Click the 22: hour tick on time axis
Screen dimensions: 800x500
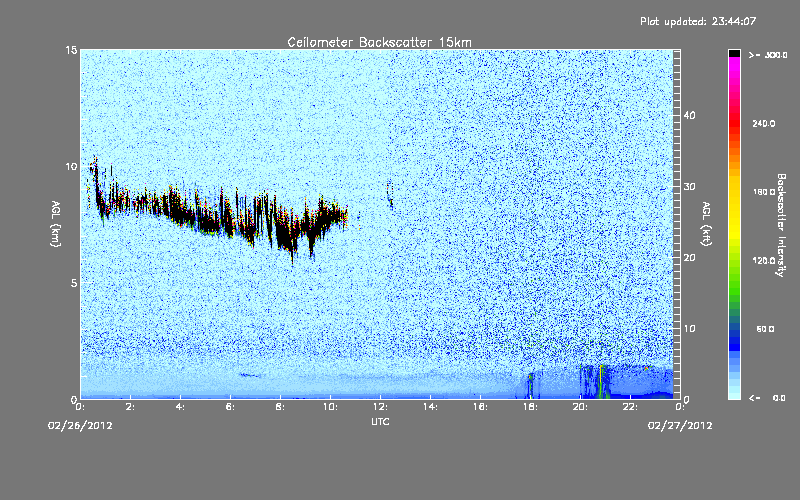pyautogui.click(x=631, y=407)
